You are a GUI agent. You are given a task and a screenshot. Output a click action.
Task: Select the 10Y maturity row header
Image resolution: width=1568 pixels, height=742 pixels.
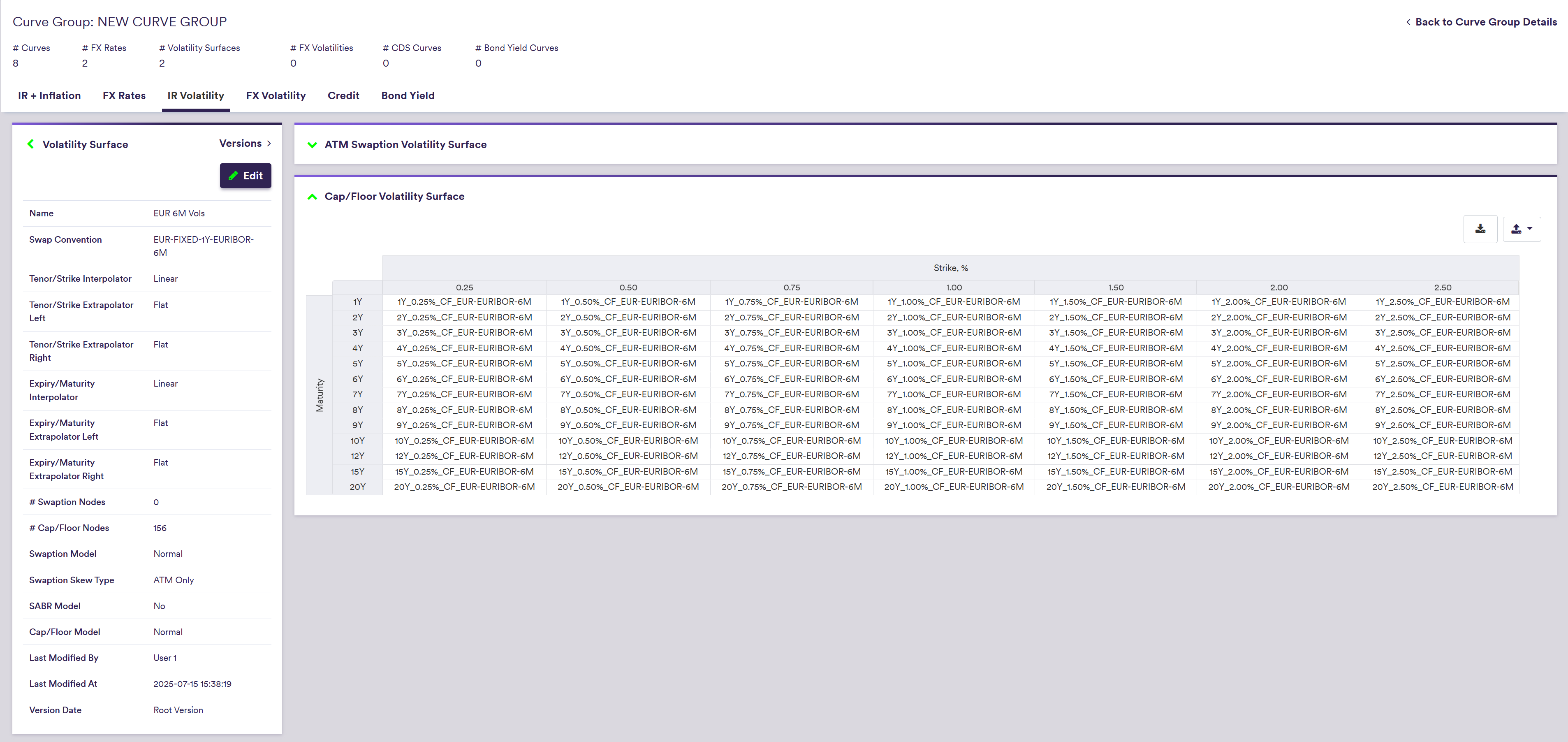pyautogui.click(x=357, y=441)
